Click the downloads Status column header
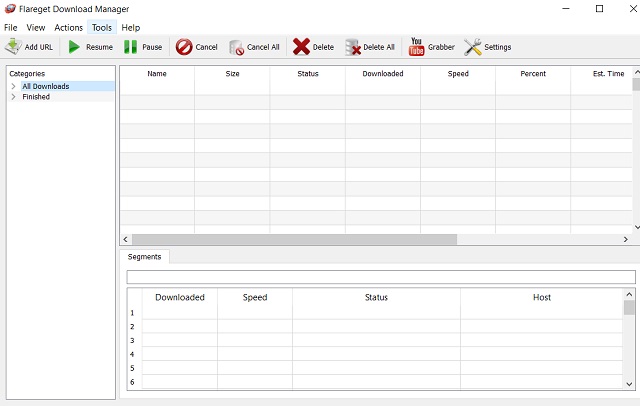This screenshot has height=406, width=640. [308, 73]
